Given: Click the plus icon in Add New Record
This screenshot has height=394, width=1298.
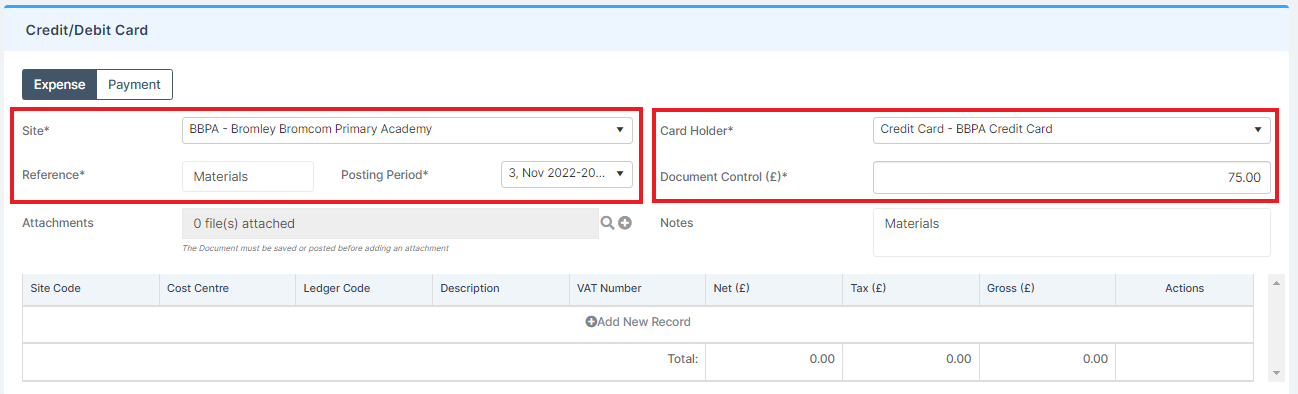Looking at the screenshot, I should 591,322.
